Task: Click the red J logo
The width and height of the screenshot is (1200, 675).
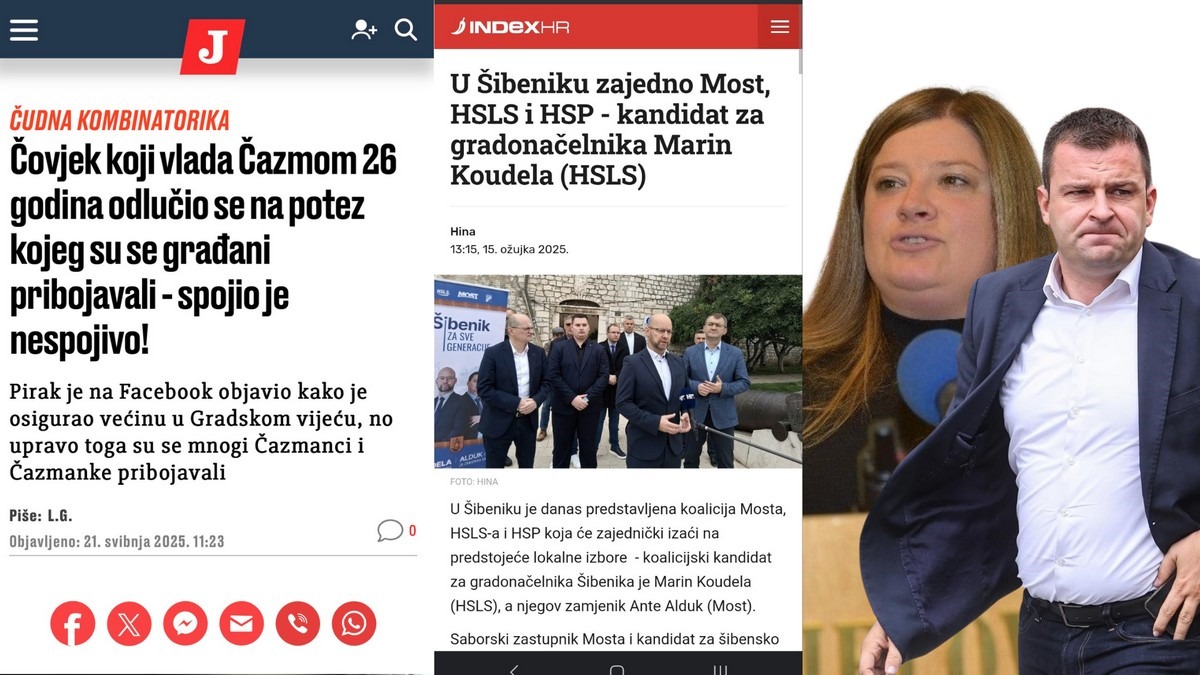Action: [212, 46]
